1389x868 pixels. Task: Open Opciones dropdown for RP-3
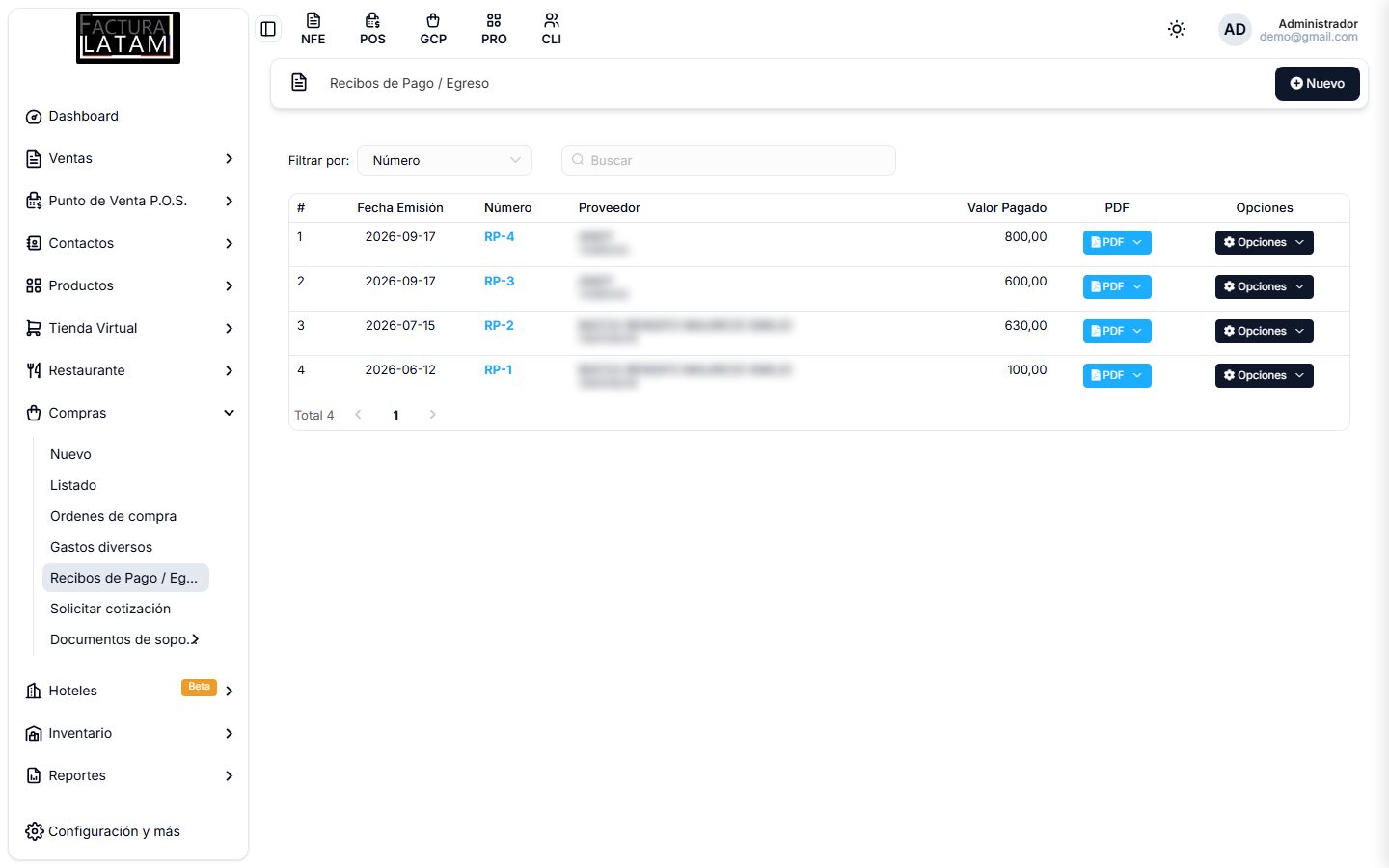1264,286
